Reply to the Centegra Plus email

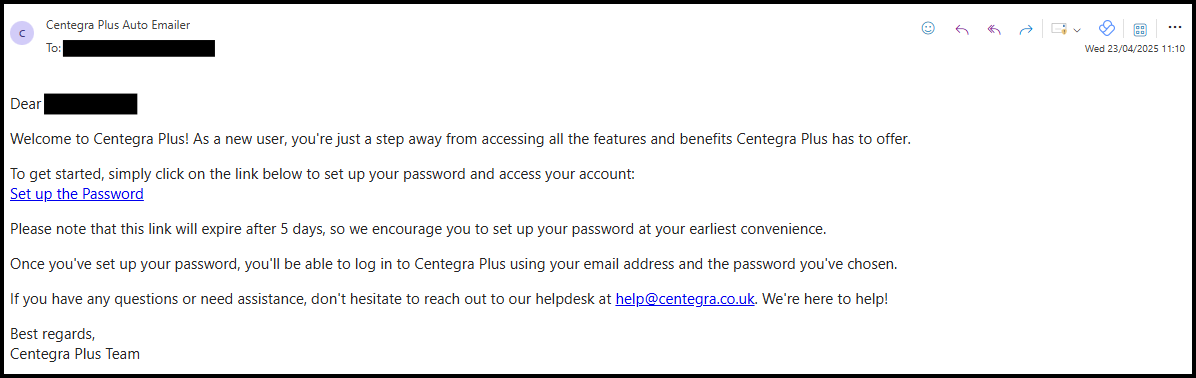(962, 30)
